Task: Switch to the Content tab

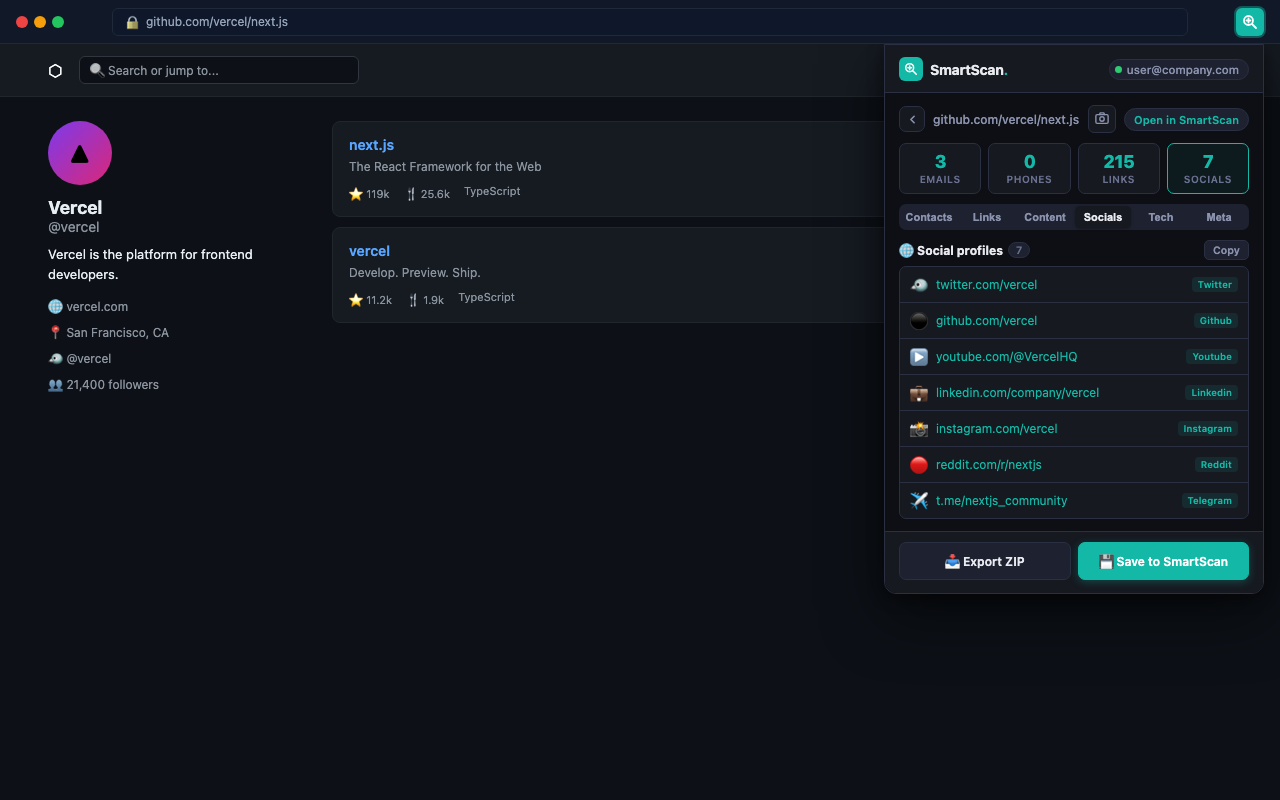Action: coord(1045,217)
